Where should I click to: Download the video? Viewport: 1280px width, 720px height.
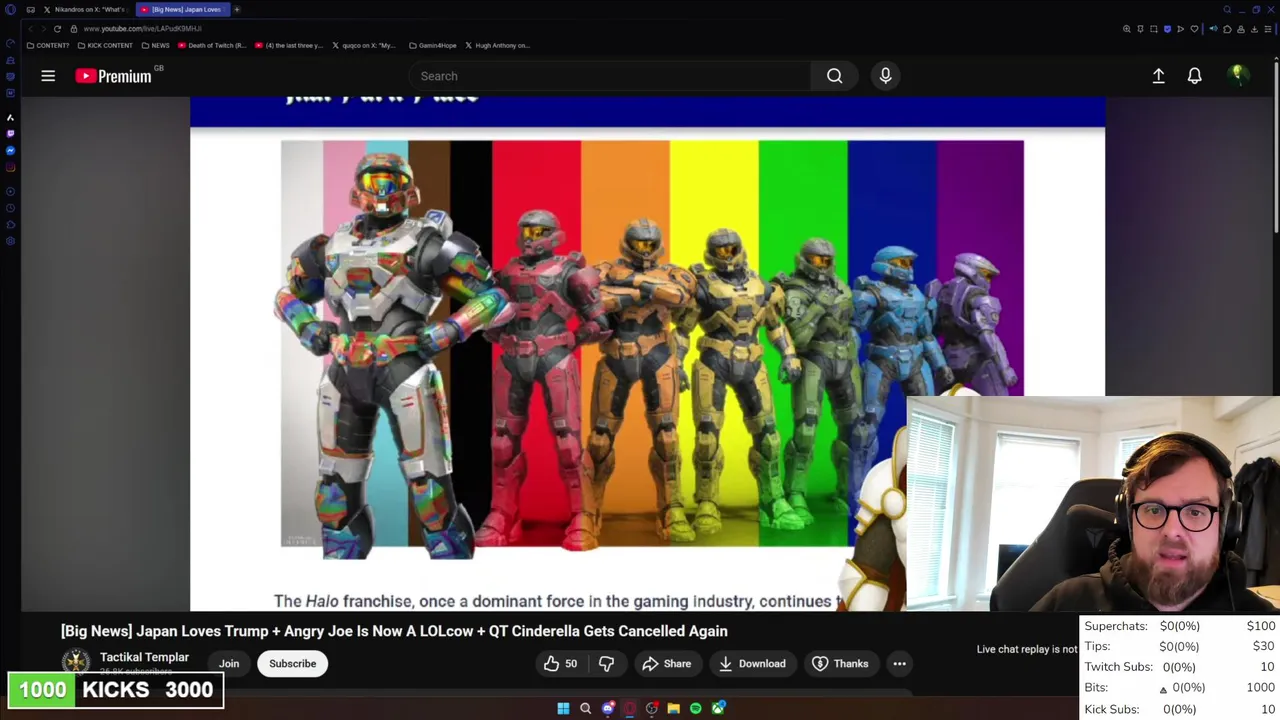click(x=751, y=664)
